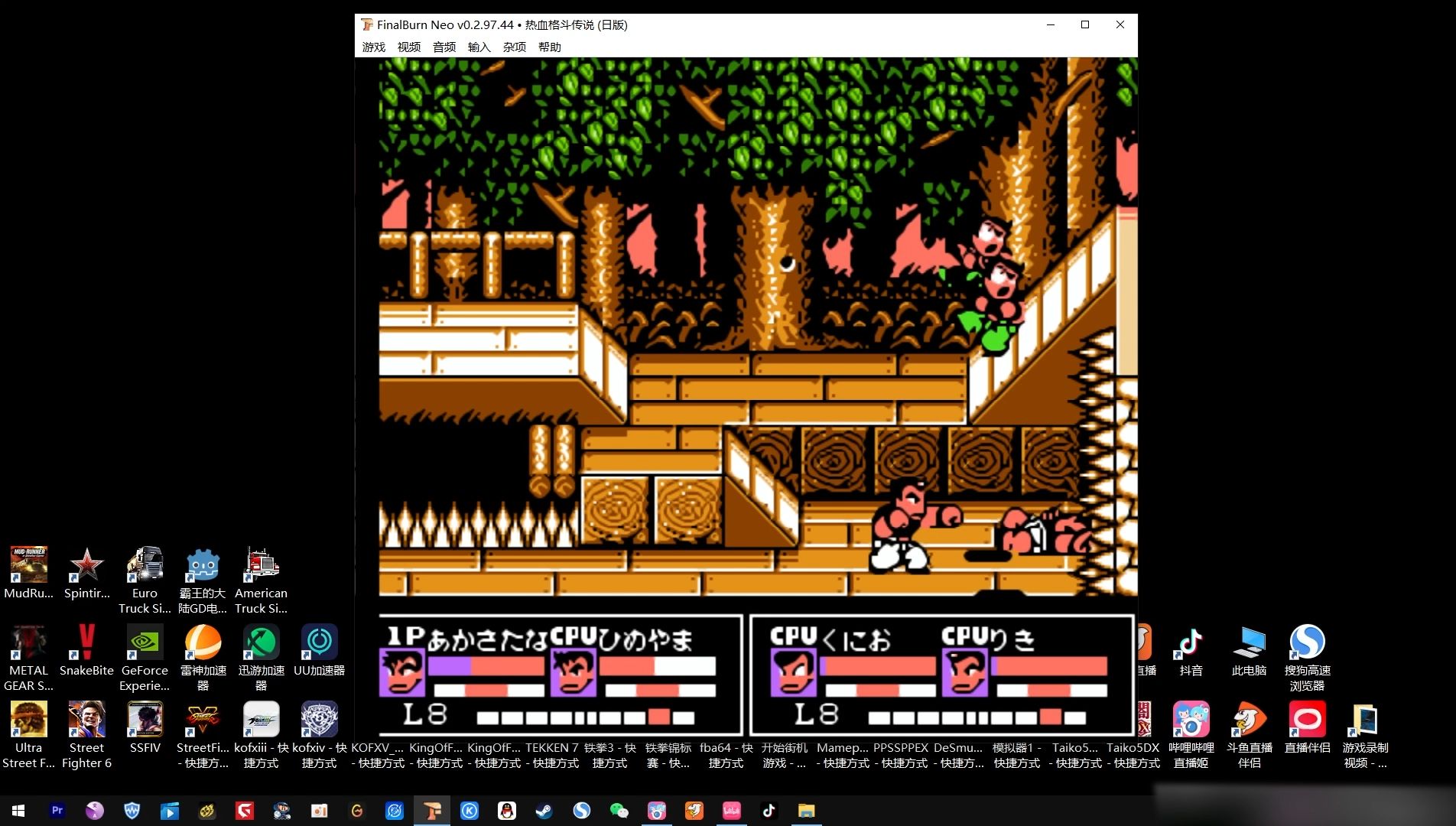Open the 杂项 menu in FinalBurn Neo
This screenshot has height=826, width=1456.
[x=514, y=47]
